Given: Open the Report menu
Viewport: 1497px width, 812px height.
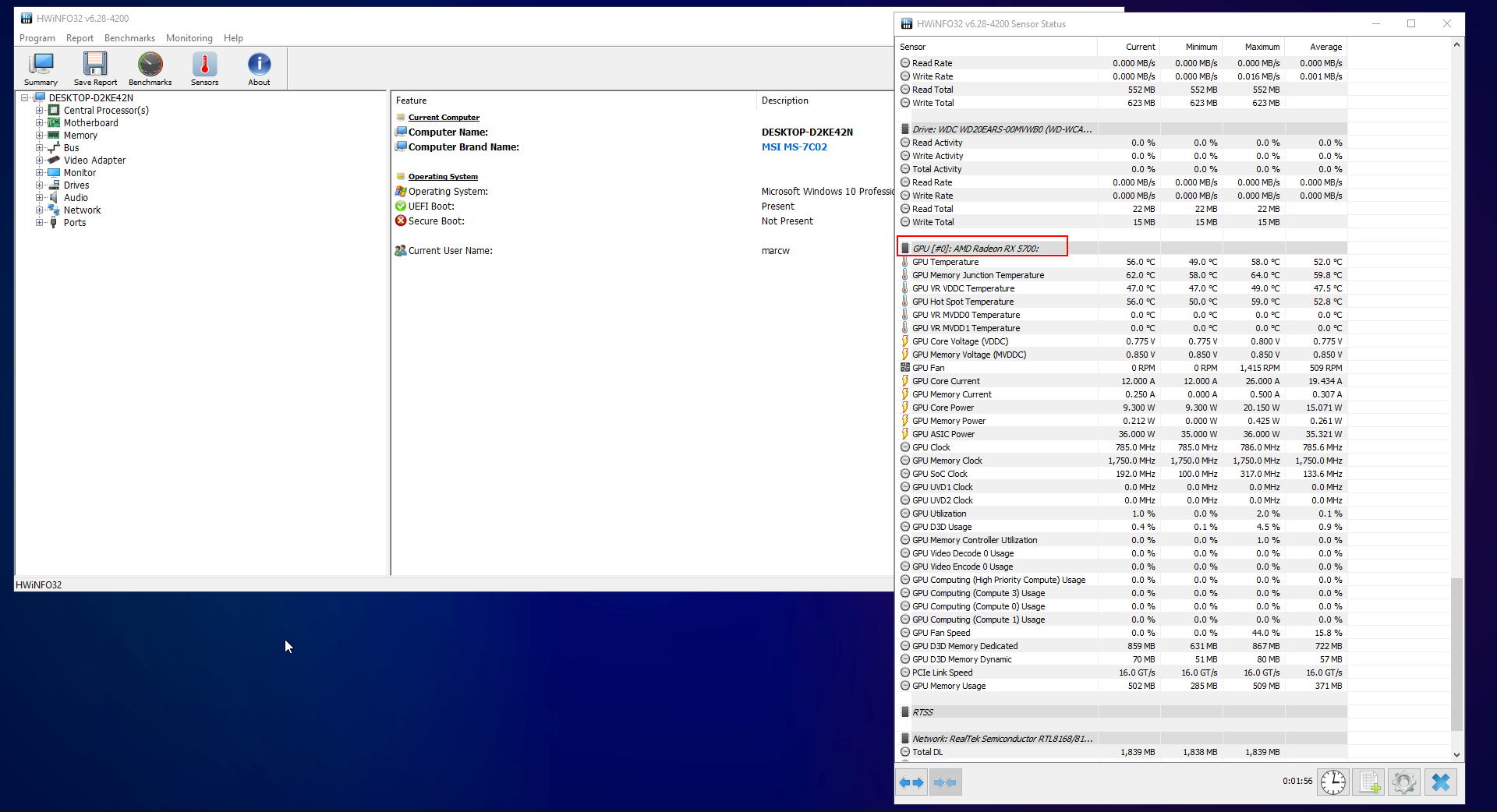Looking at the screenshot, I should 80,38.
